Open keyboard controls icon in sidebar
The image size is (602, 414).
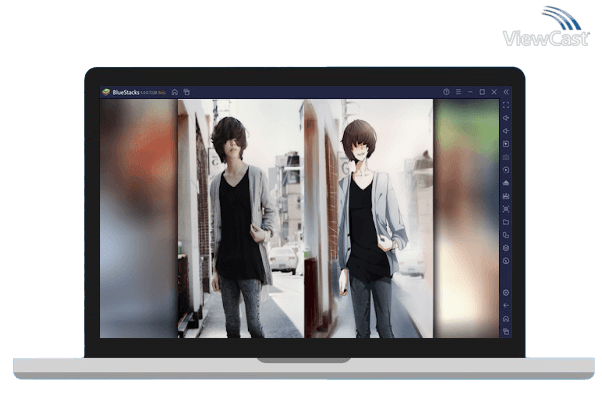point(506,157)
